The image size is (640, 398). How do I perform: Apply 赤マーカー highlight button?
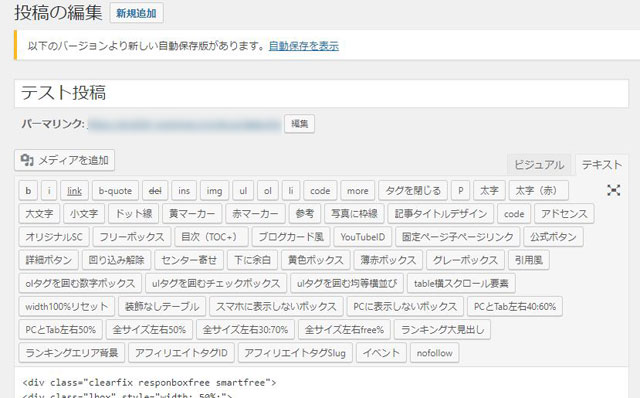pyautogui.click(x=255, y=213)
